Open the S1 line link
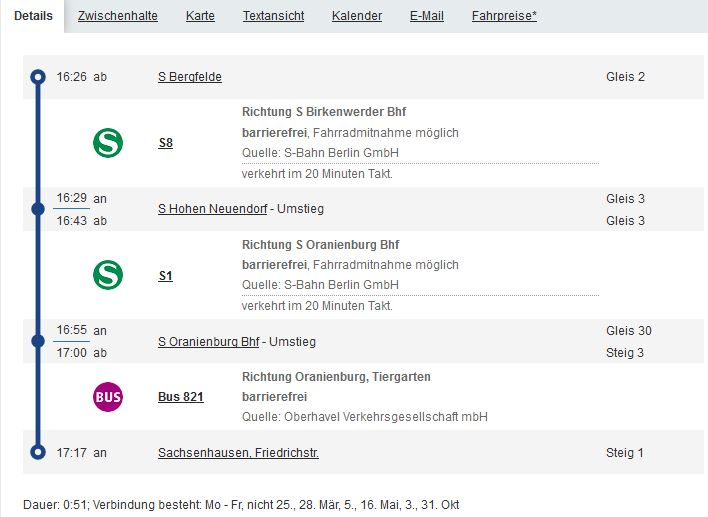 tap(166, 275)
